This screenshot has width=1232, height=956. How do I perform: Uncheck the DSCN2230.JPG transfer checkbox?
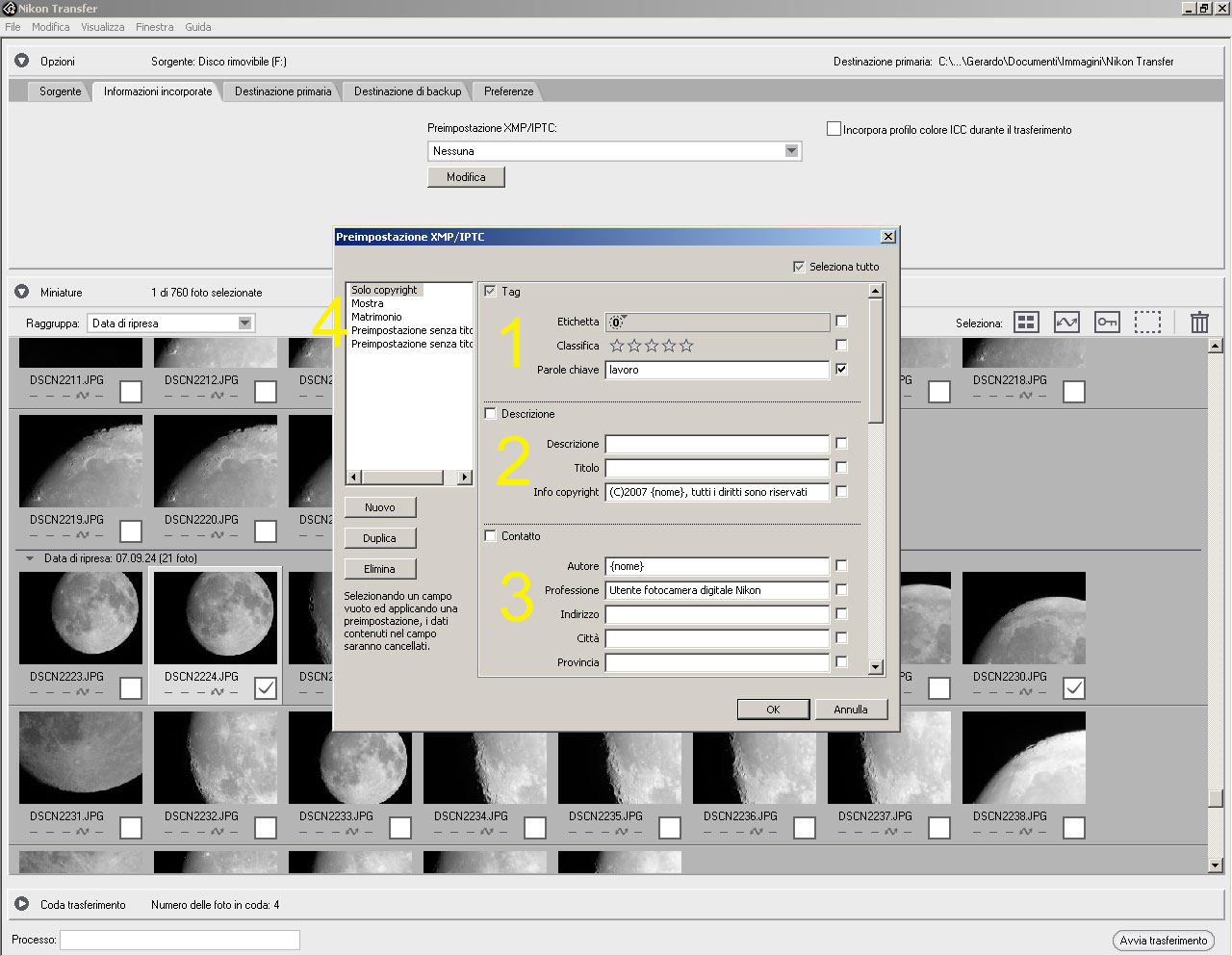tap(1074, 687)
